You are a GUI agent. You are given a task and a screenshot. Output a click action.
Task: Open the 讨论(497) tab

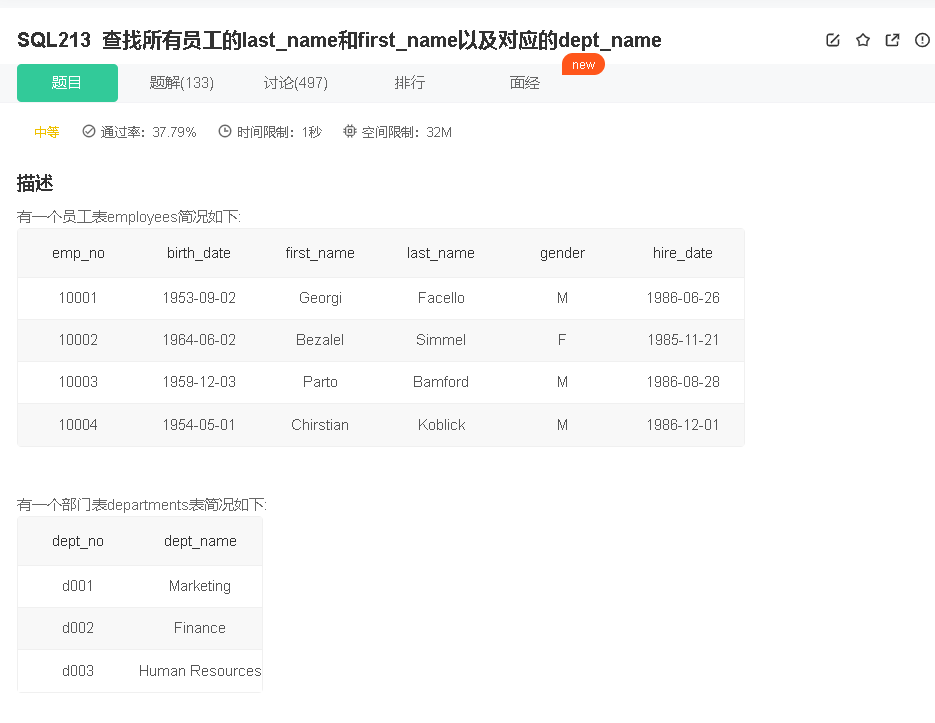(x=295, y=82)
